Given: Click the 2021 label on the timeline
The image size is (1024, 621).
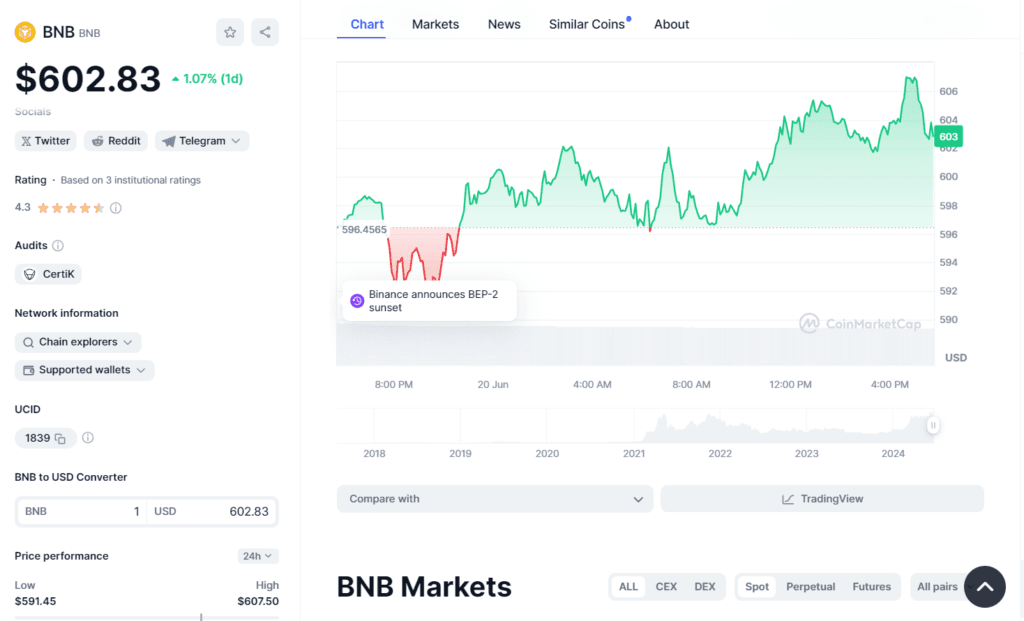Looking at the screenshot, I should point(633,454).
